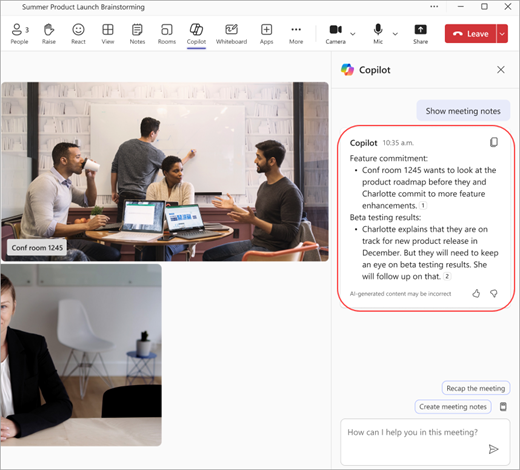Expand the Camera options chevron

353,34
